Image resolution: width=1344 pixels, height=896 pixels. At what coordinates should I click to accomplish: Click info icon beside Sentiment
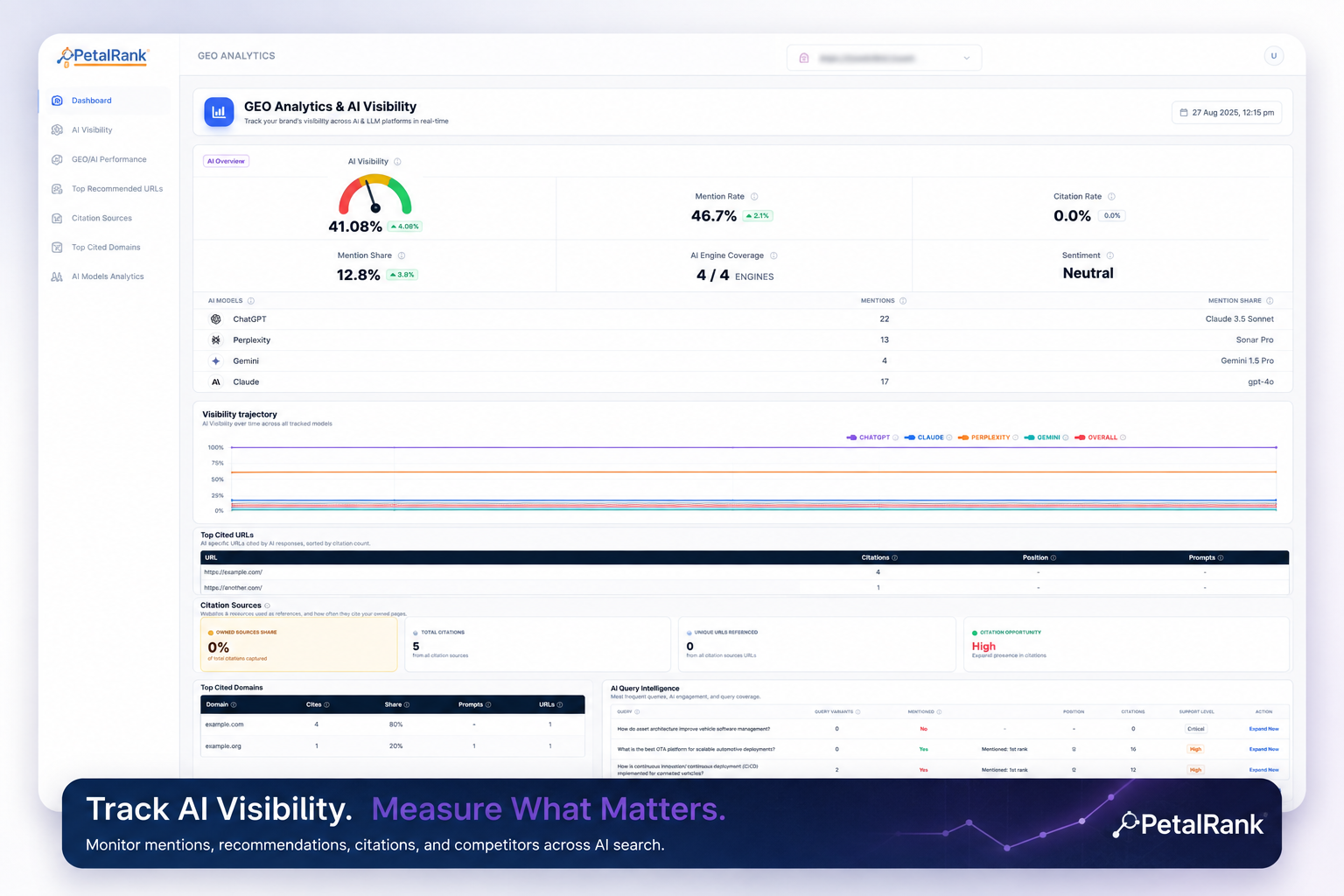coord(1109,255)
